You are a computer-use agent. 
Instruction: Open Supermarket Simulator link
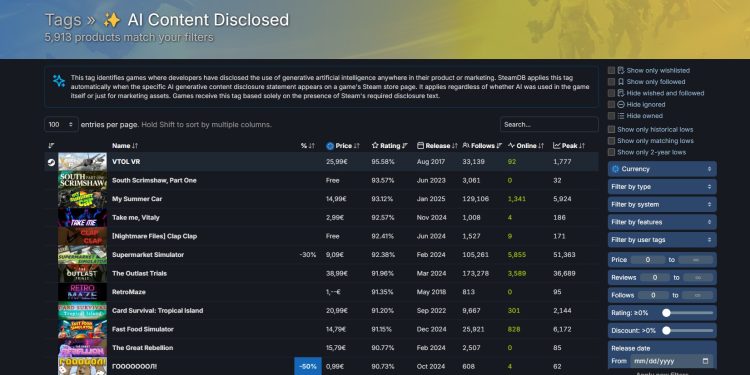[x=148, y=255]
